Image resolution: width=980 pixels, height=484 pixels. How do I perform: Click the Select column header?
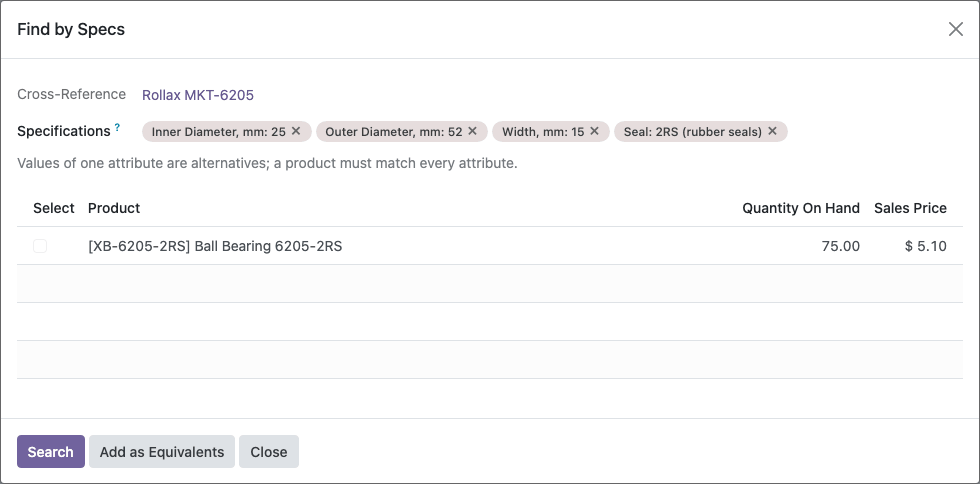pos(54,208)
